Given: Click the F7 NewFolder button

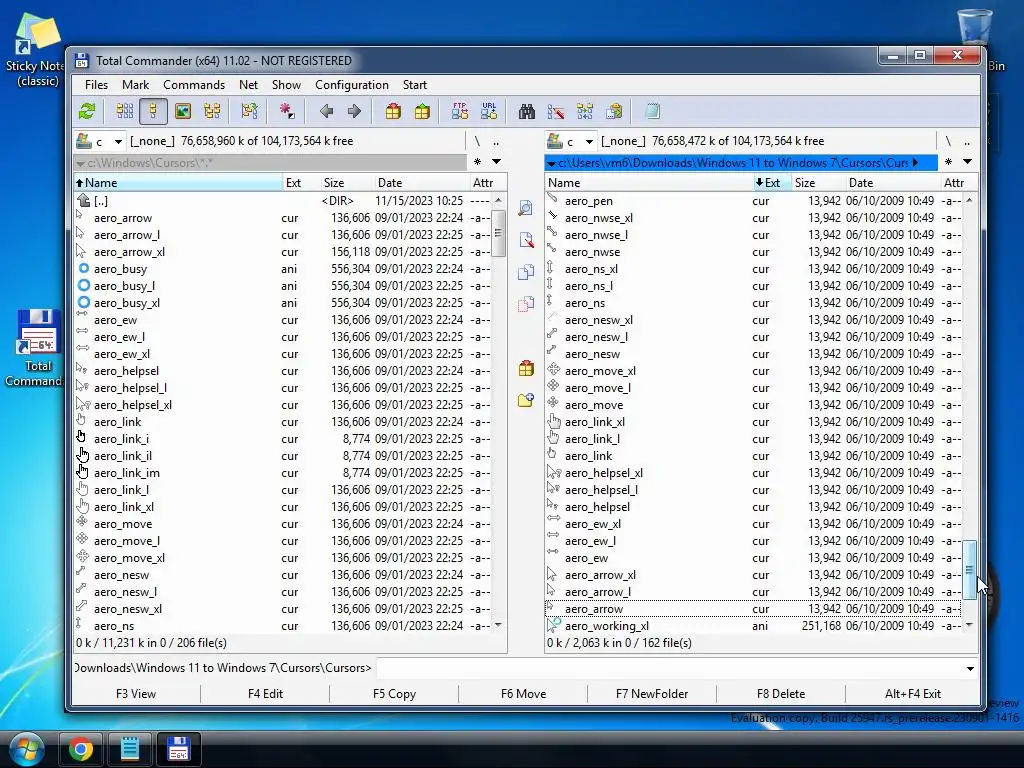Looking at the screenshot, I should coord(652,694).
